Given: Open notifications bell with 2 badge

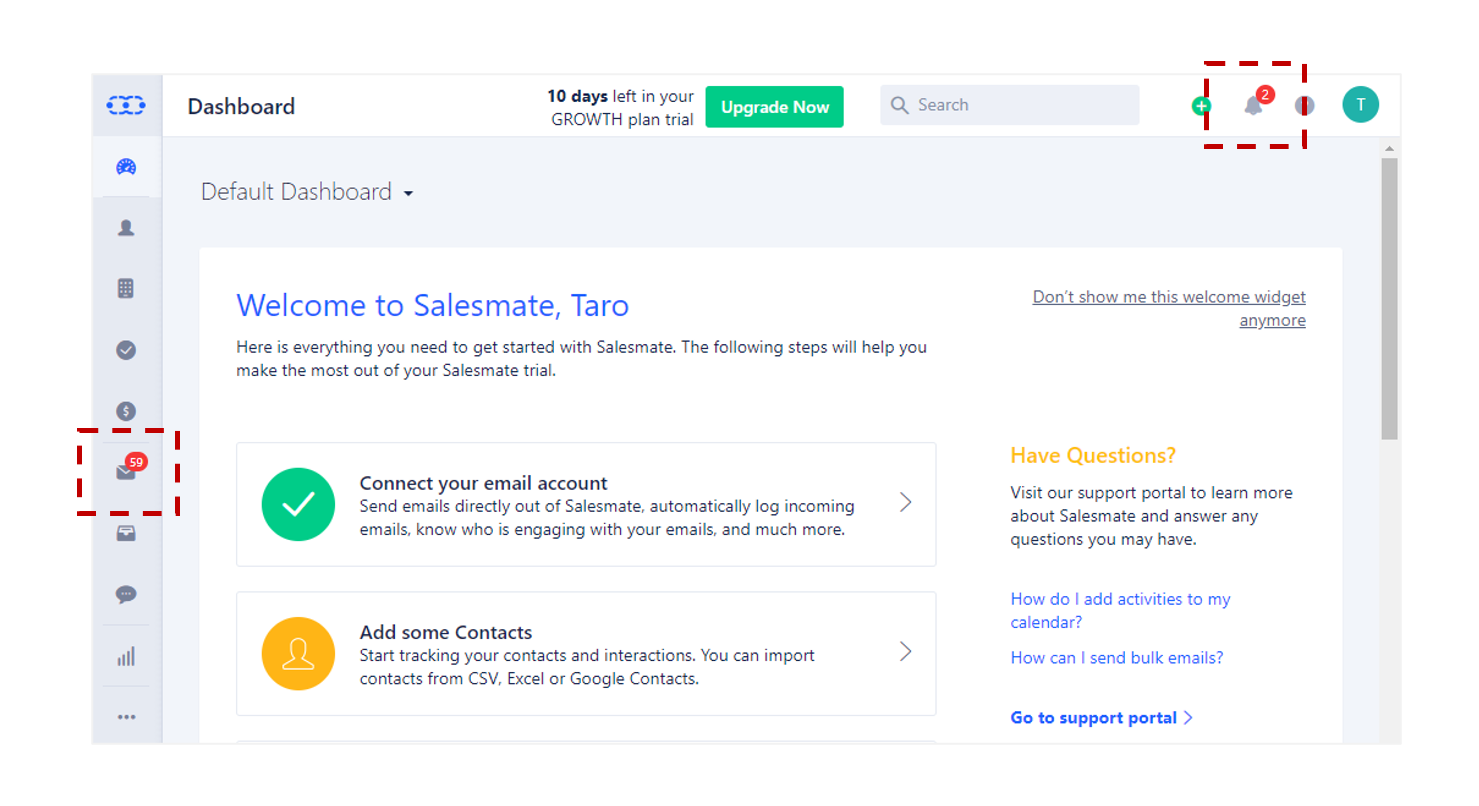Looking at the screenshot, I should tap(1257, 102).
